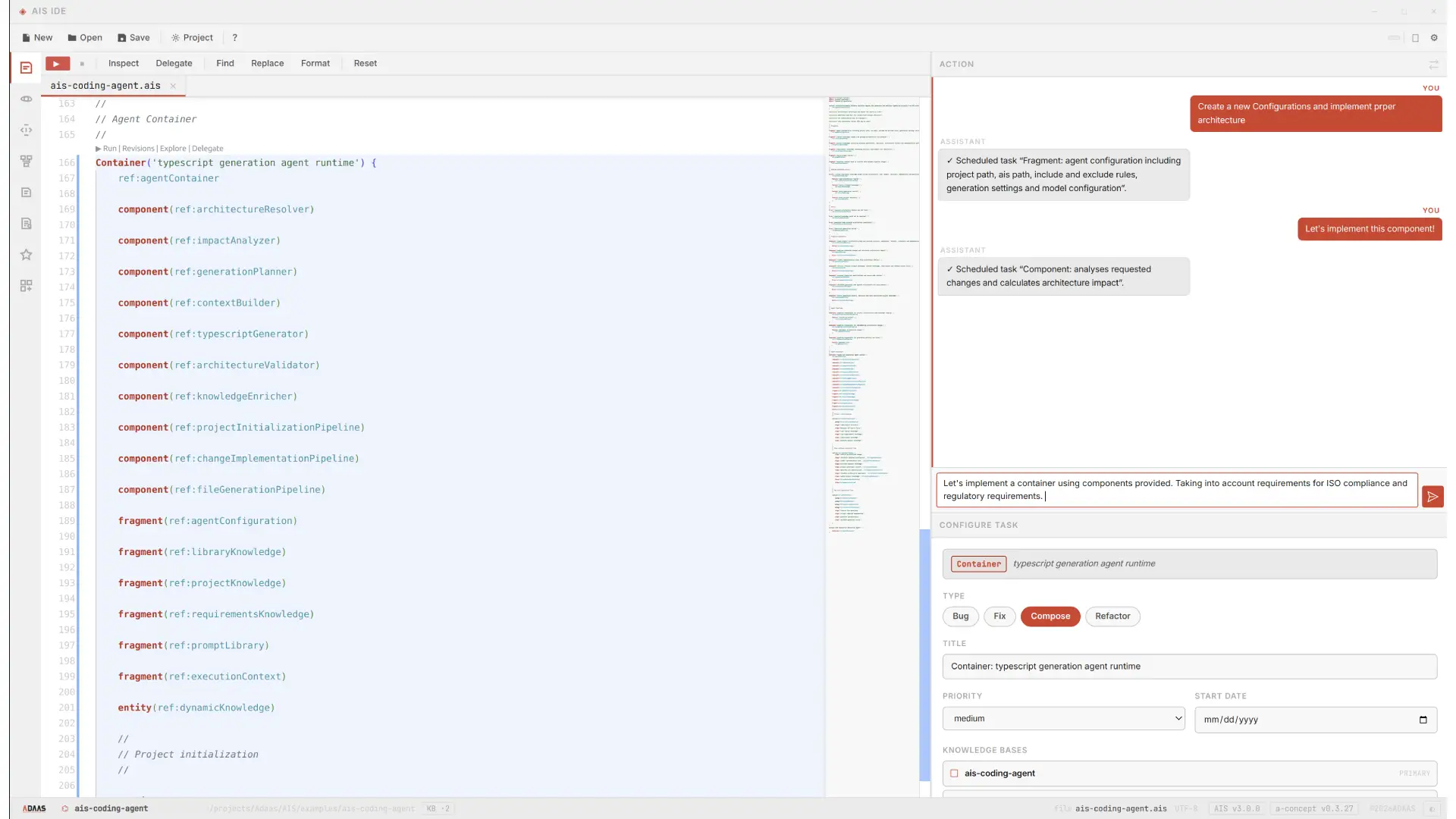Open the Project settings menu
Viewport: 1456px width, 819px height.
coord(192,38)
